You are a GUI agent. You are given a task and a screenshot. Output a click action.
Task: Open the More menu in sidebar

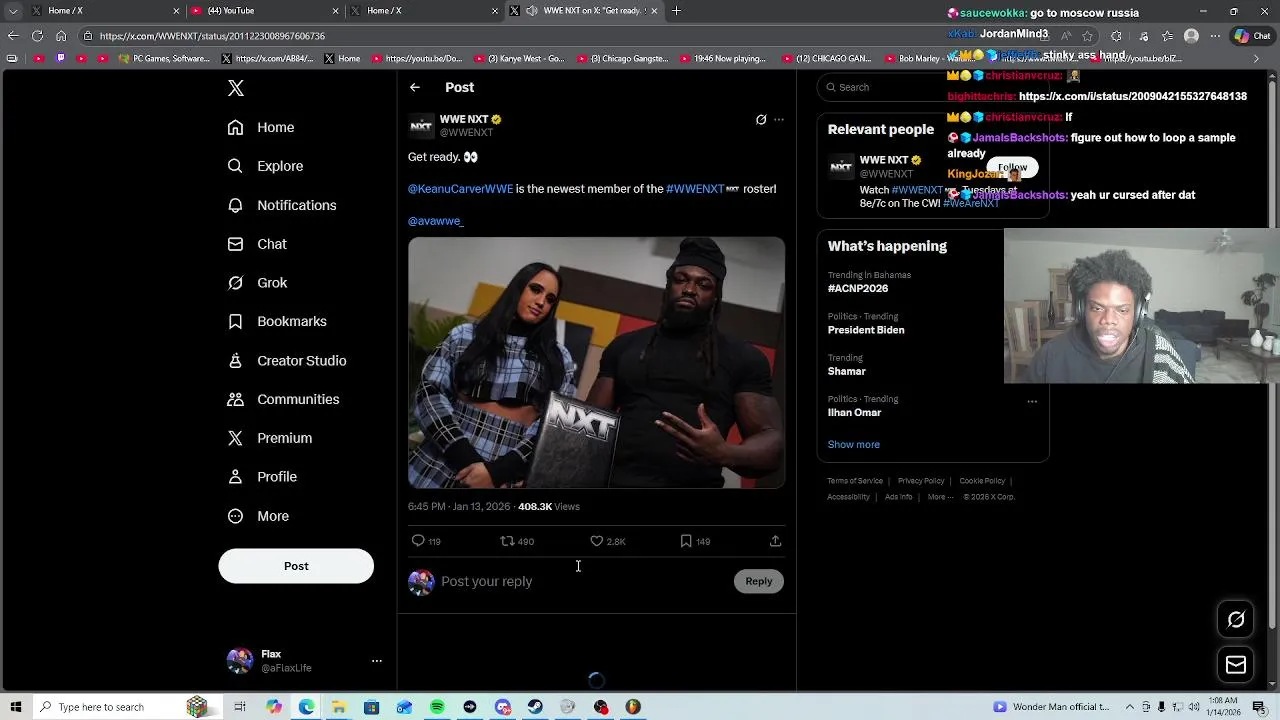click(258, 516)
